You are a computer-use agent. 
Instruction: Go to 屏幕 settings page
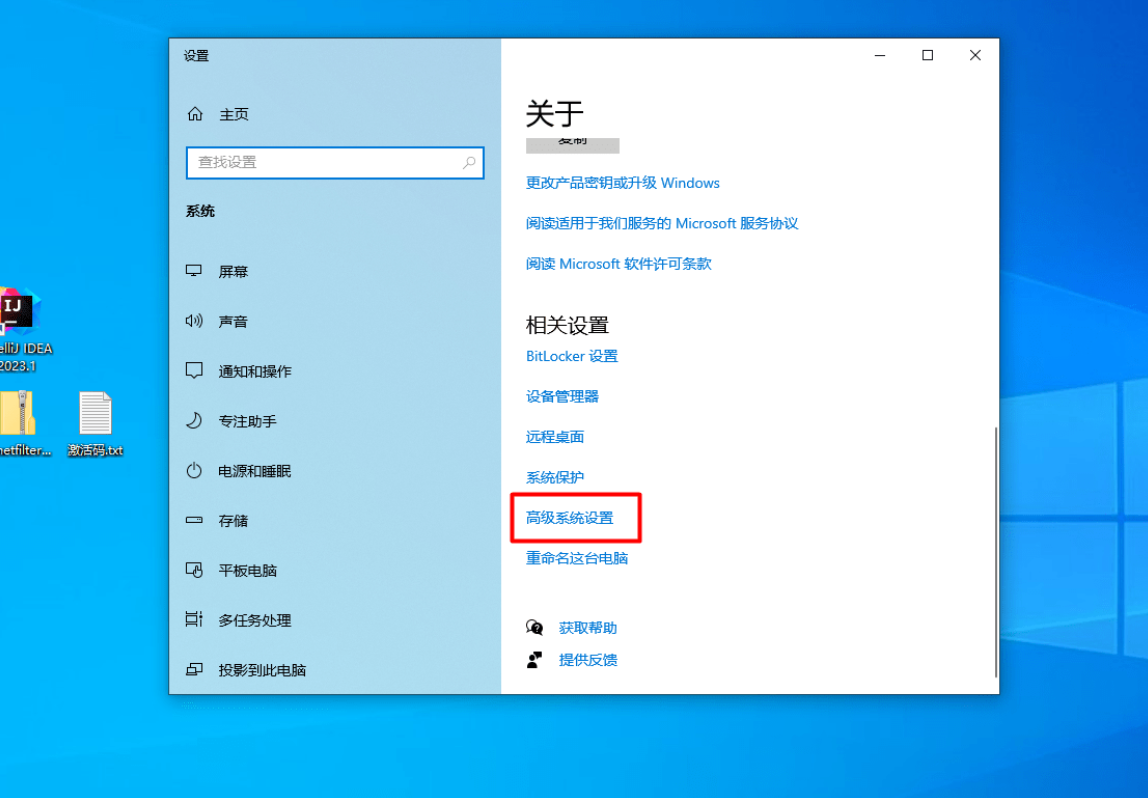click(335, 272)
